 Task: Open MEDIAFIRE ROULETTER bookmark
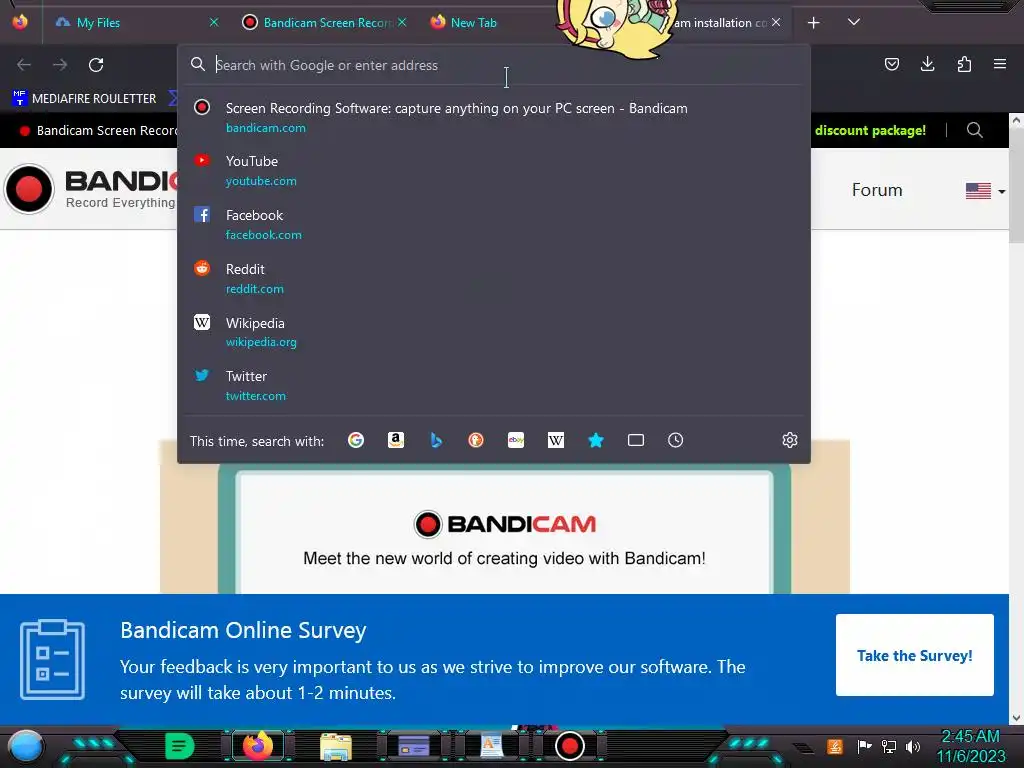tap(84, 98)
